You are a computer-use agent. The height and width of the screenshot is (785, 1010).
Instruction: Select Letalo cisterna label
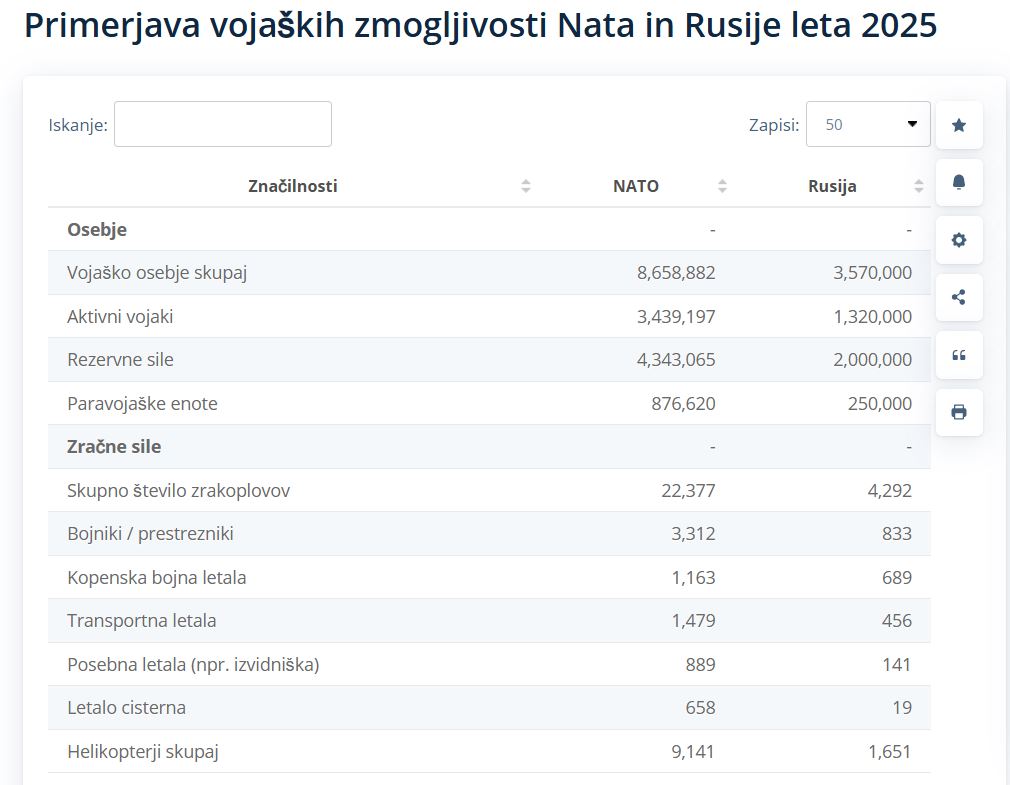[126, 708]
